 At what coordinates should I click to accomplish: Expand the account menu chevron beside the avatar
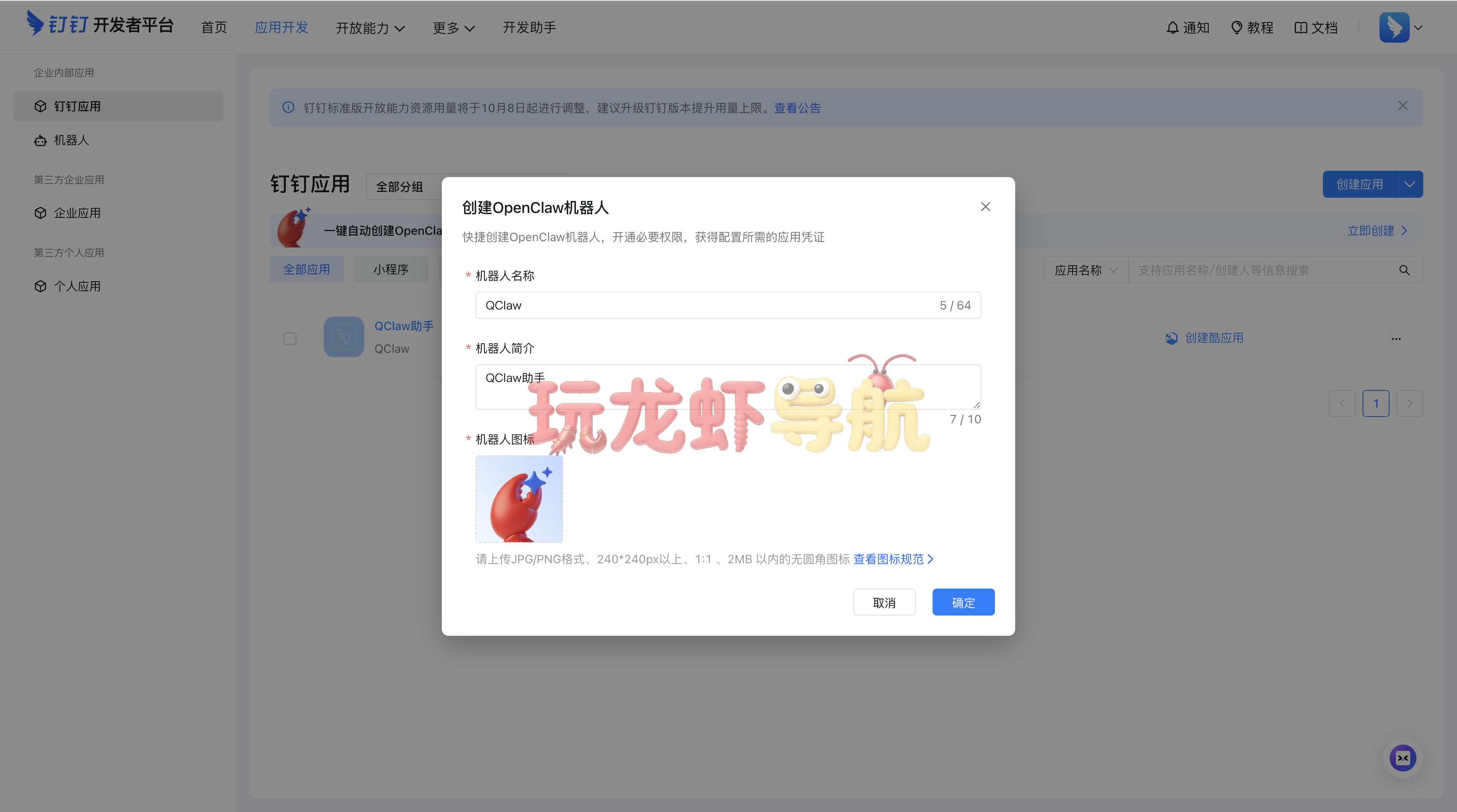(1418, 28)
